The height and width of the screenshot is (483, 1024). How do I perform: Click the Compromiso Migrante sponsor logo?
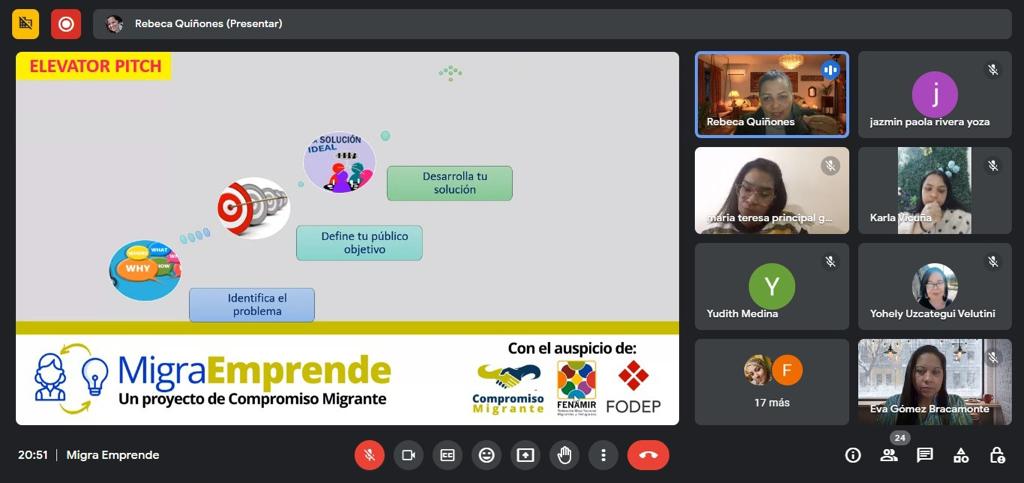[x=508, y=389]
